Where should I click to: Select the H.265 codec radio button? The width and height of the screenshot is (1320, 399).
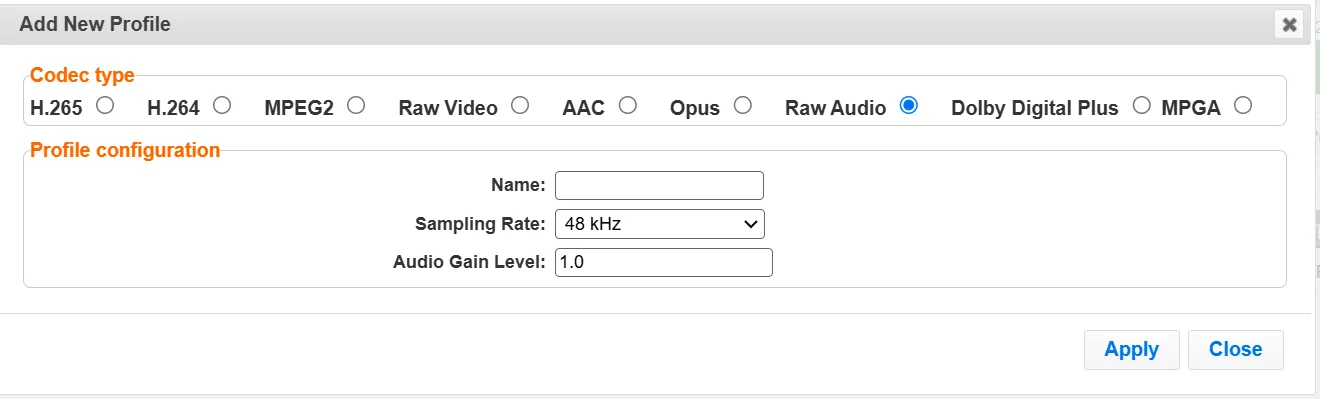[x=103, y=105]
